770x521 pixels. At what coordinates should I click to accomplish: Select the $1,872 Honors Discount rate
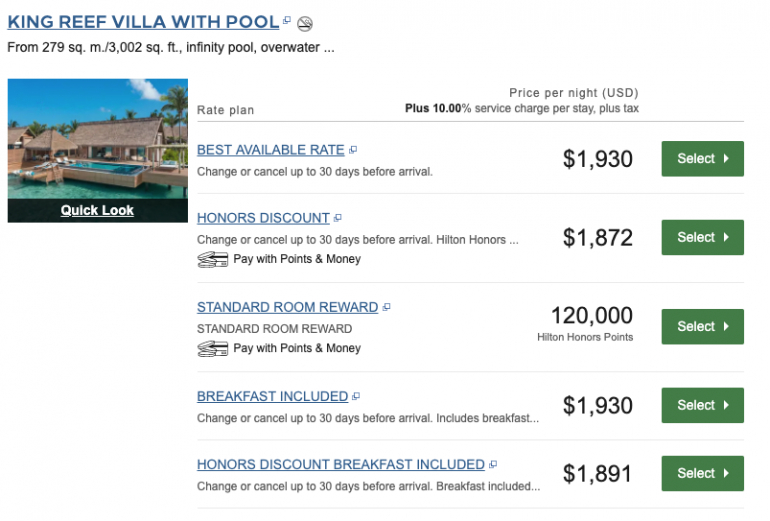702,237
